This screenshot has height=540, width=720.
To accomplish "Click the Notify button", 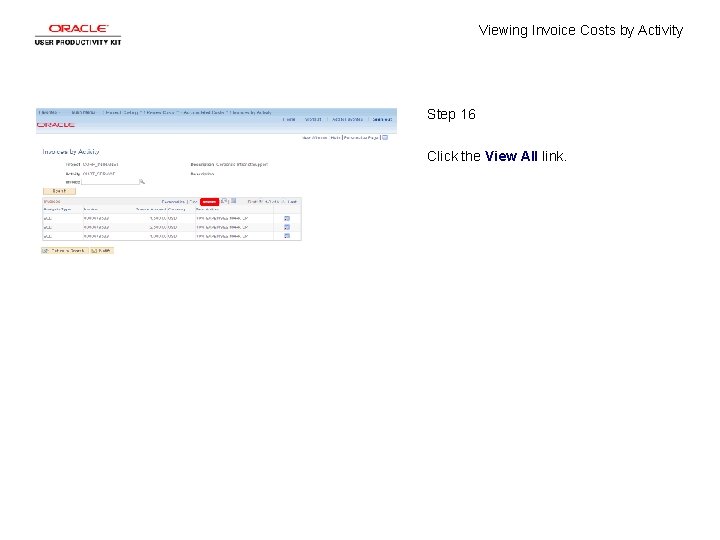I will 101,251.
